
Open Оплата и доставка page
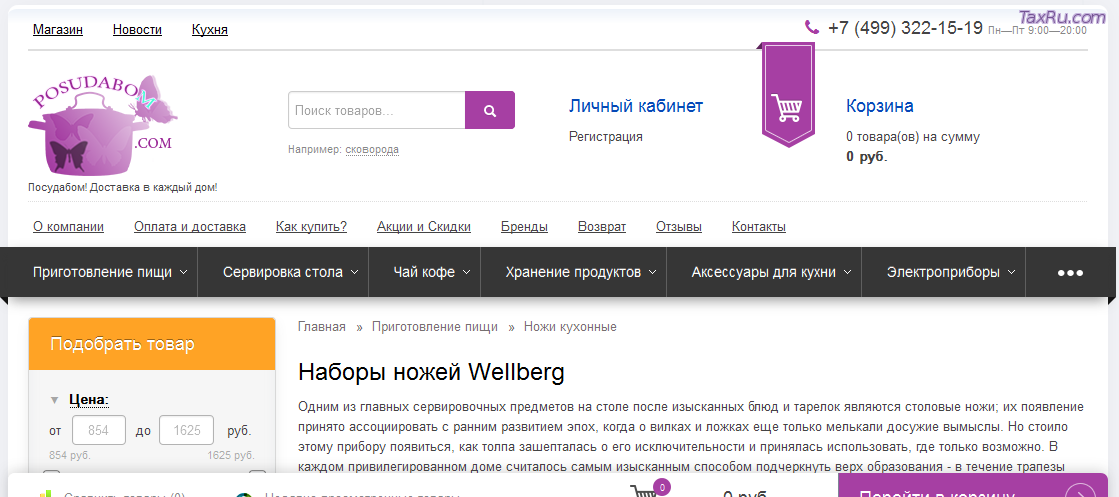tap(190, 226)
